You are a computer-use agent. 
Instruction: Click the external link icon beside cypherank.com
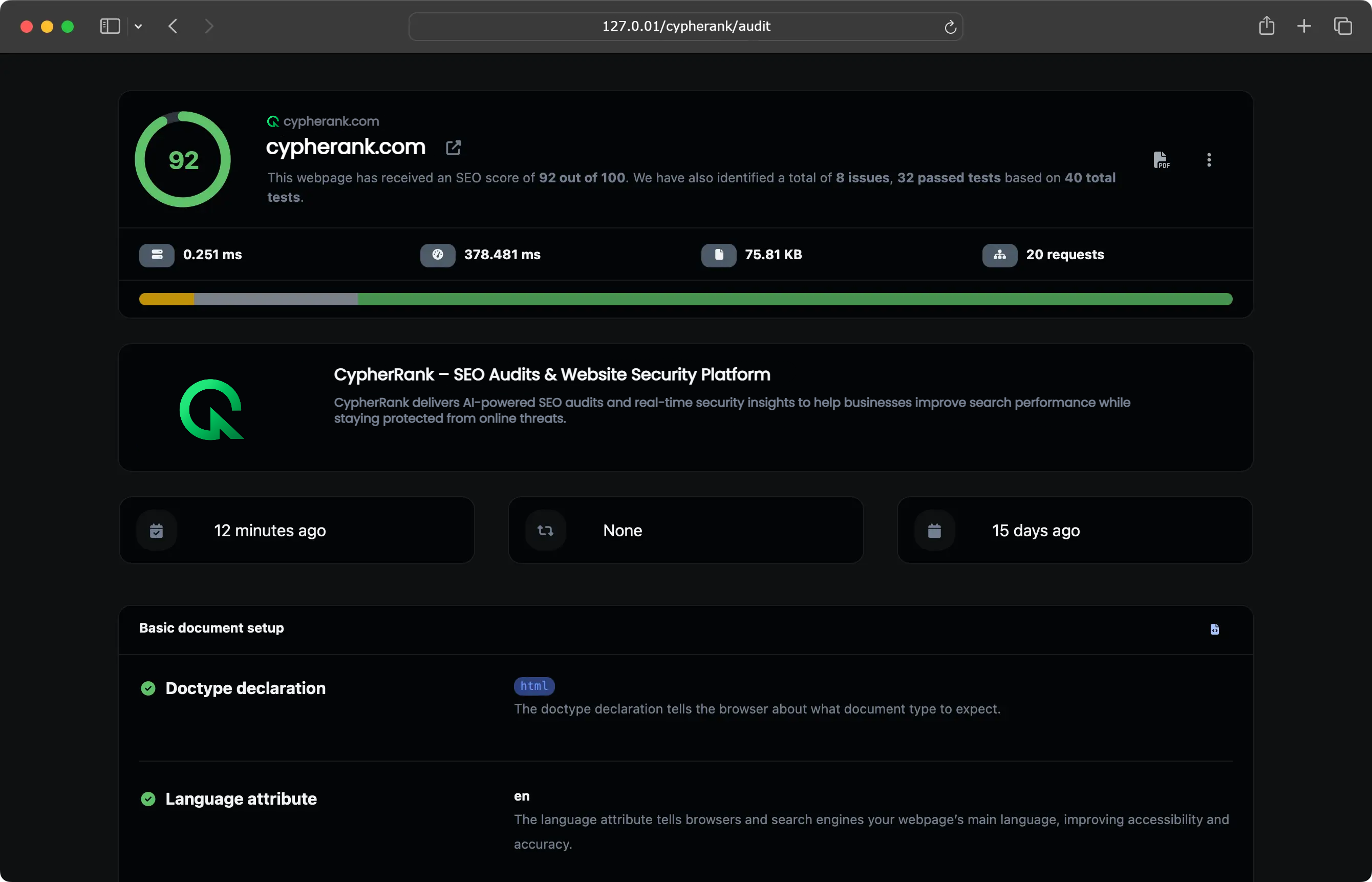pos(453,147)
